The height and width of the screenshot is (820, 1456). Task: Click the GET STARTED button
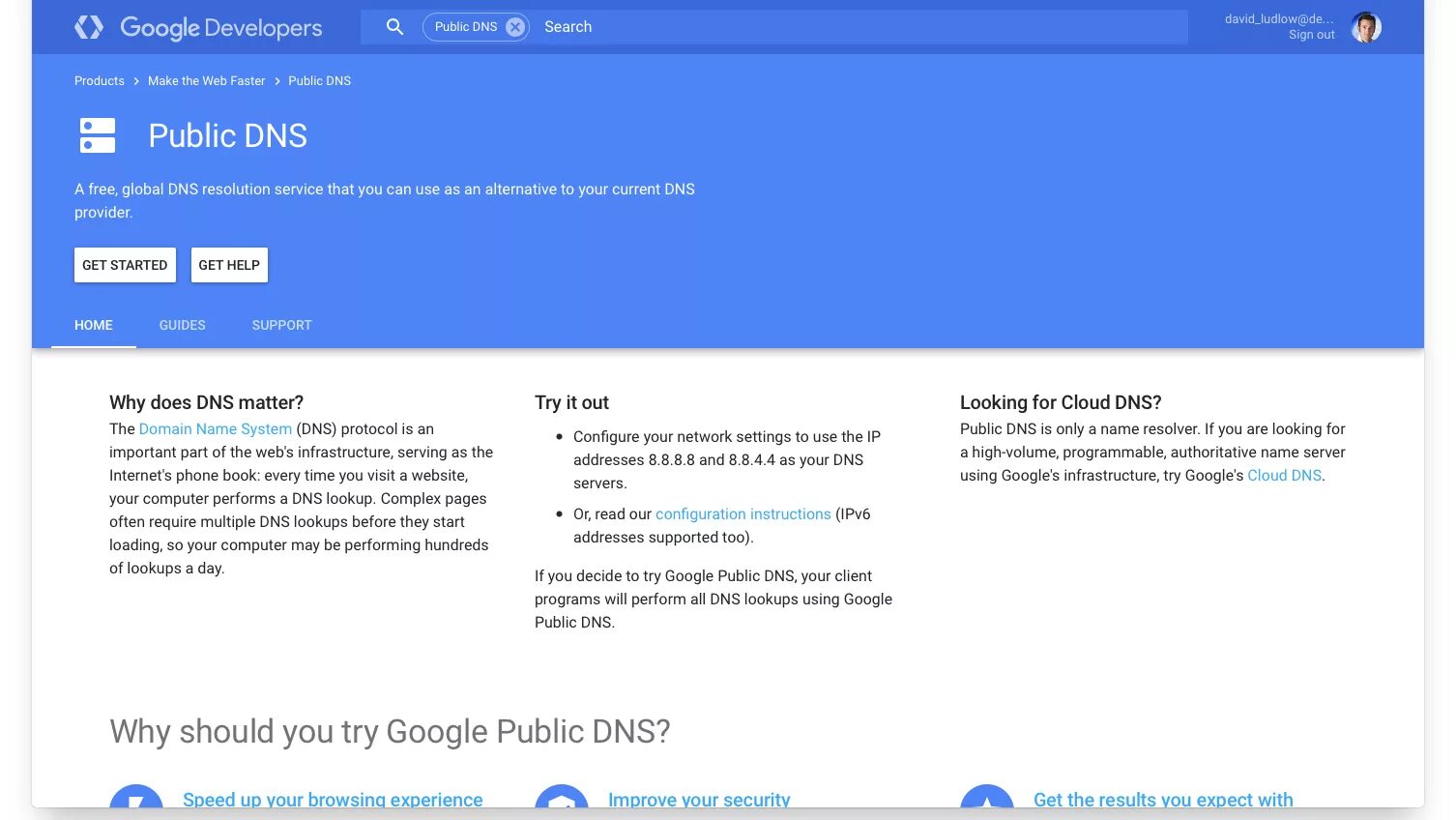pos(125,265)
